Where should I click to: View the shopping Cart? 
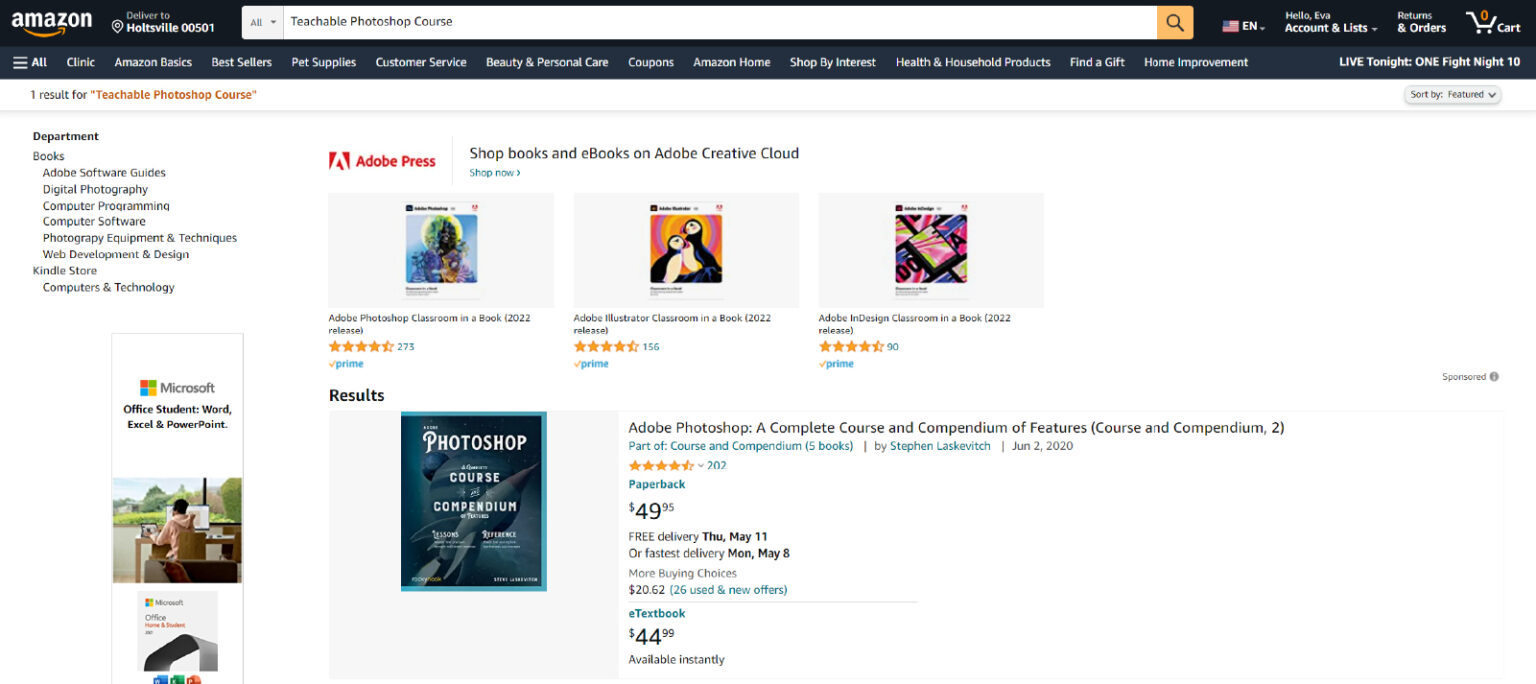[x=1492, y=21]
